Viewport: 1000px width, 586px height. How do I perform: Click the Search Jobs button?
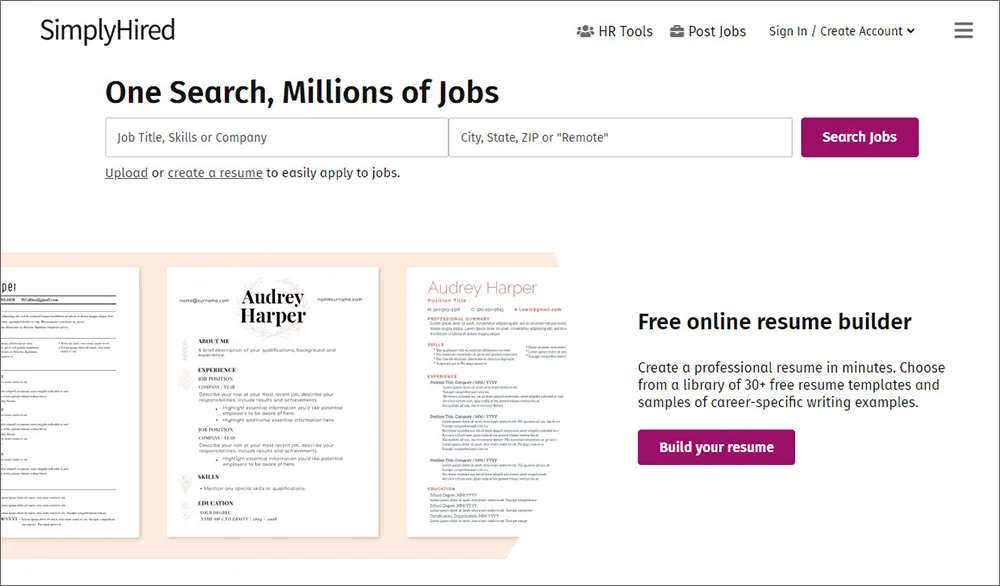pos(860,137)
